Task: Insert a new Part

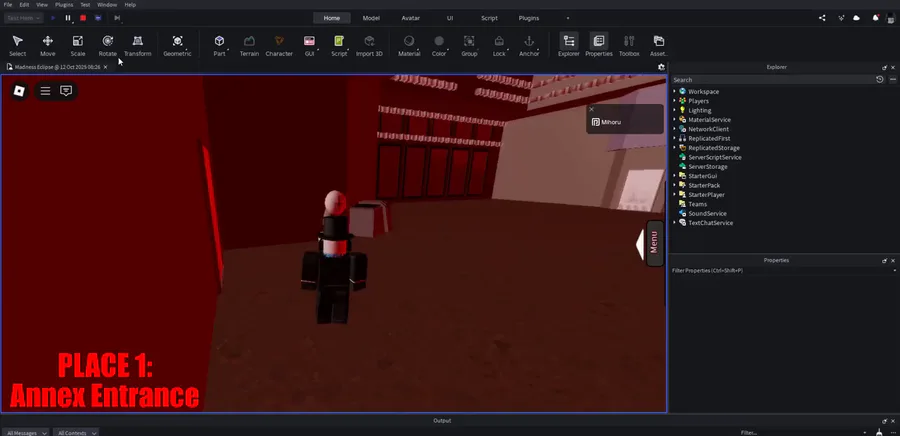Action: 219,45
